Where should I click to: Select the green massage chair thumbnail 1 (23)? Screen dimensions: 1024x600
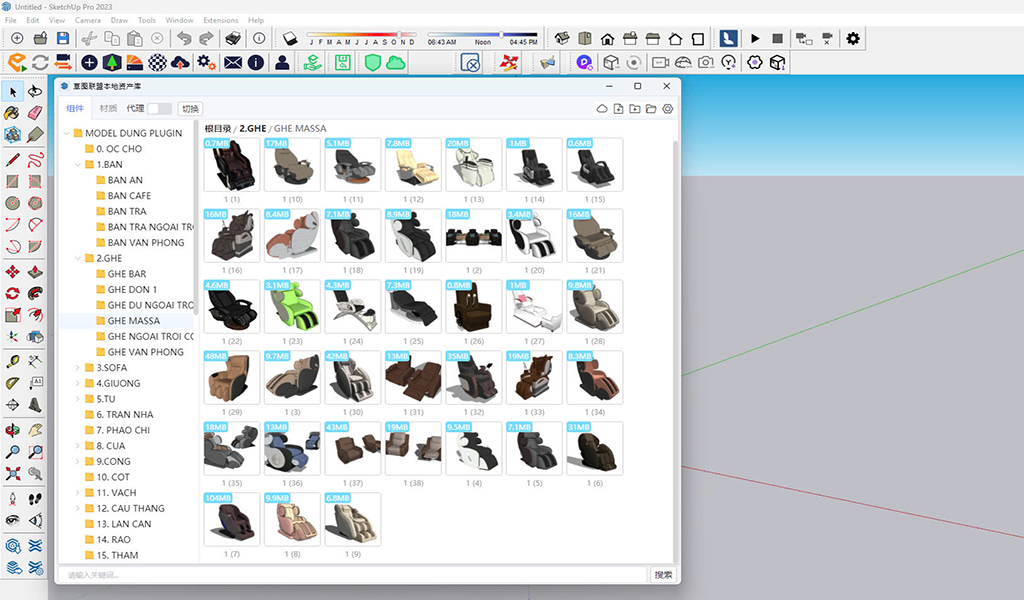(292, 305)
